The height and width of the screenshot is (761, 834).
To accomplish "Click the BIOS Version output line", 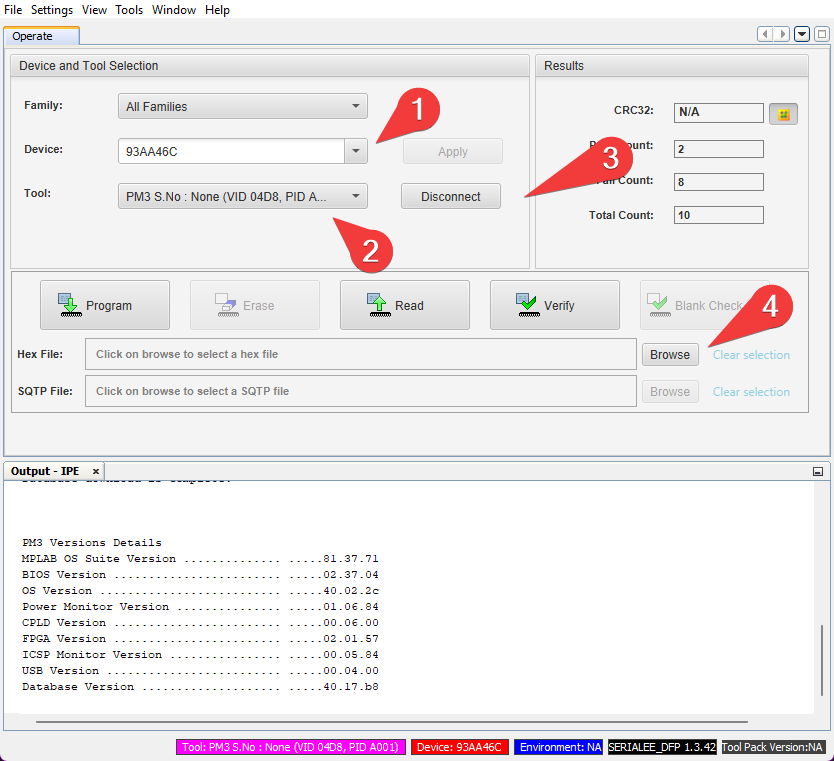I will [x=200, y=575].
